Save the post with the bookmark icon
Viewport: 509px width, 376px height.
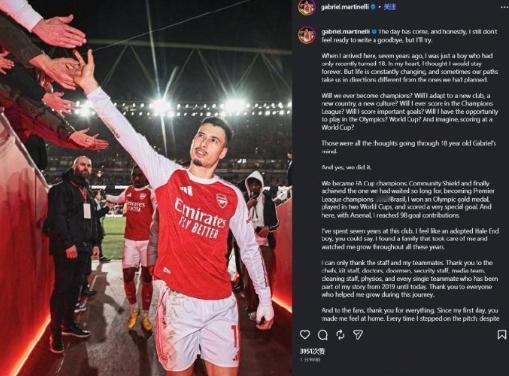502,335
